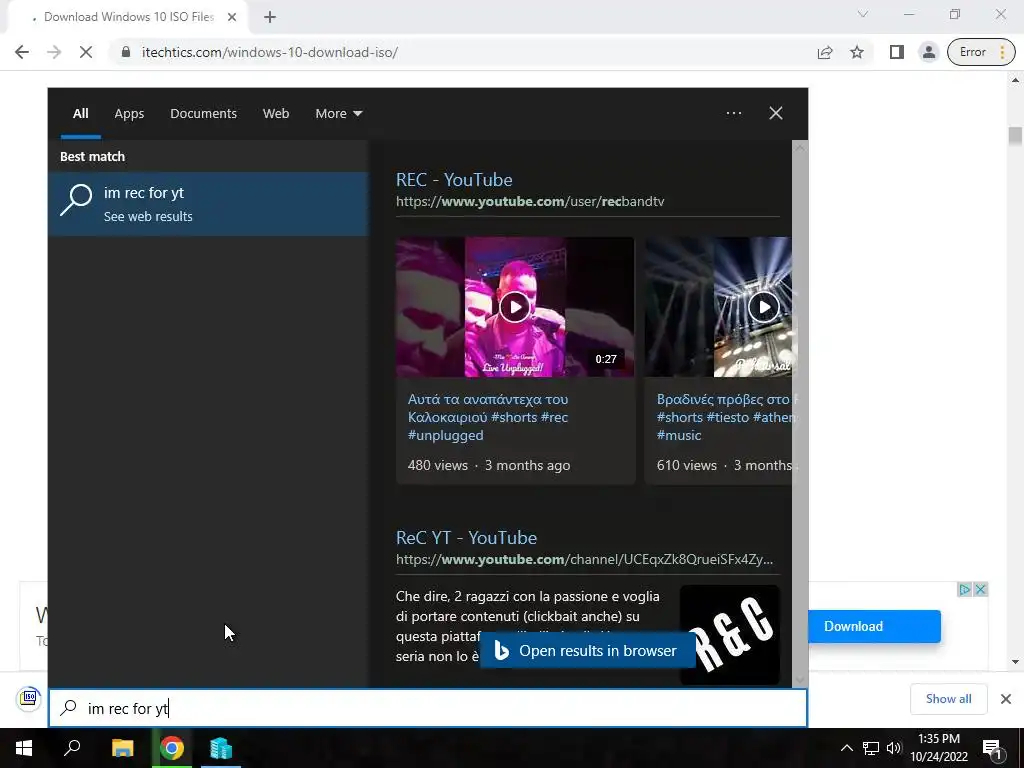
Task: Open the recbandtv YouTube URL
Action: 530,201
